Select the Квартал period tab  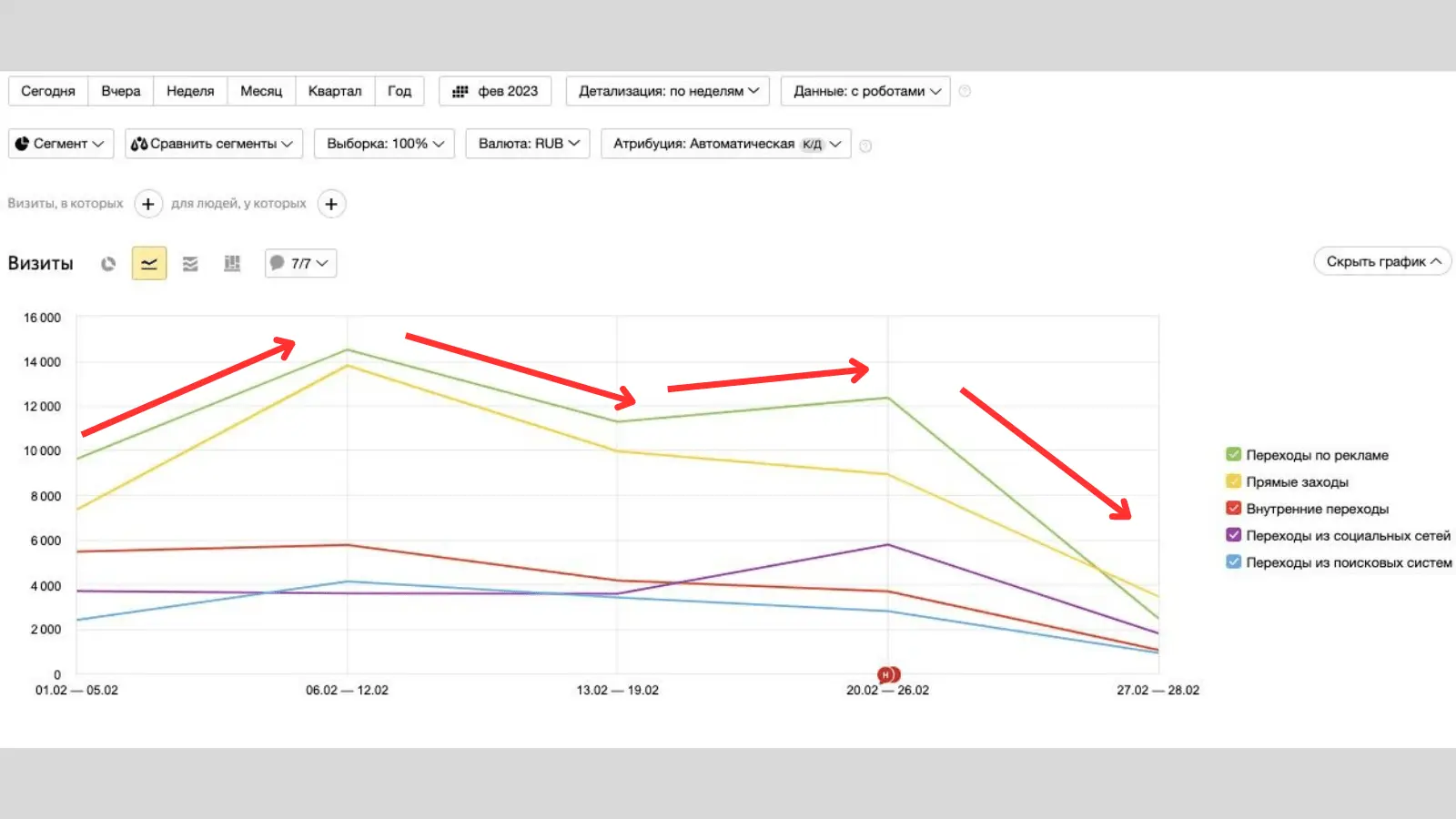[335, 91]
